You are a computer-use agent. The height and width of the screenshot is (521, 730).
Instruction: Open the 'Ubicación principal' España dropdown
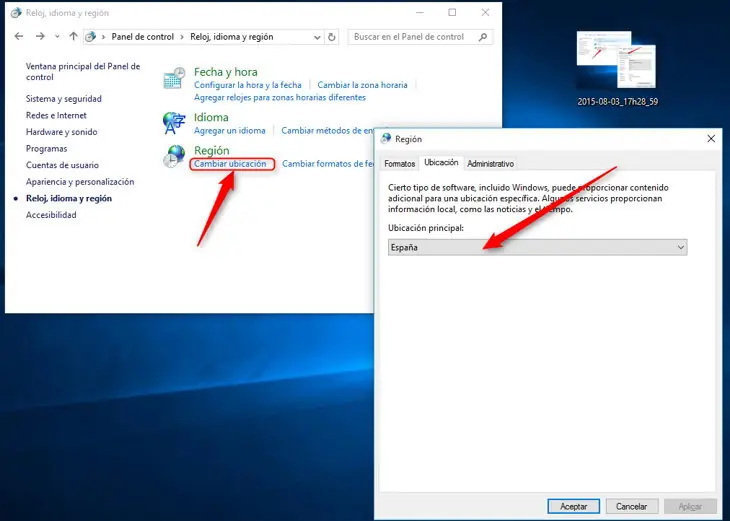pyautogui.click(x=537, y=247)
